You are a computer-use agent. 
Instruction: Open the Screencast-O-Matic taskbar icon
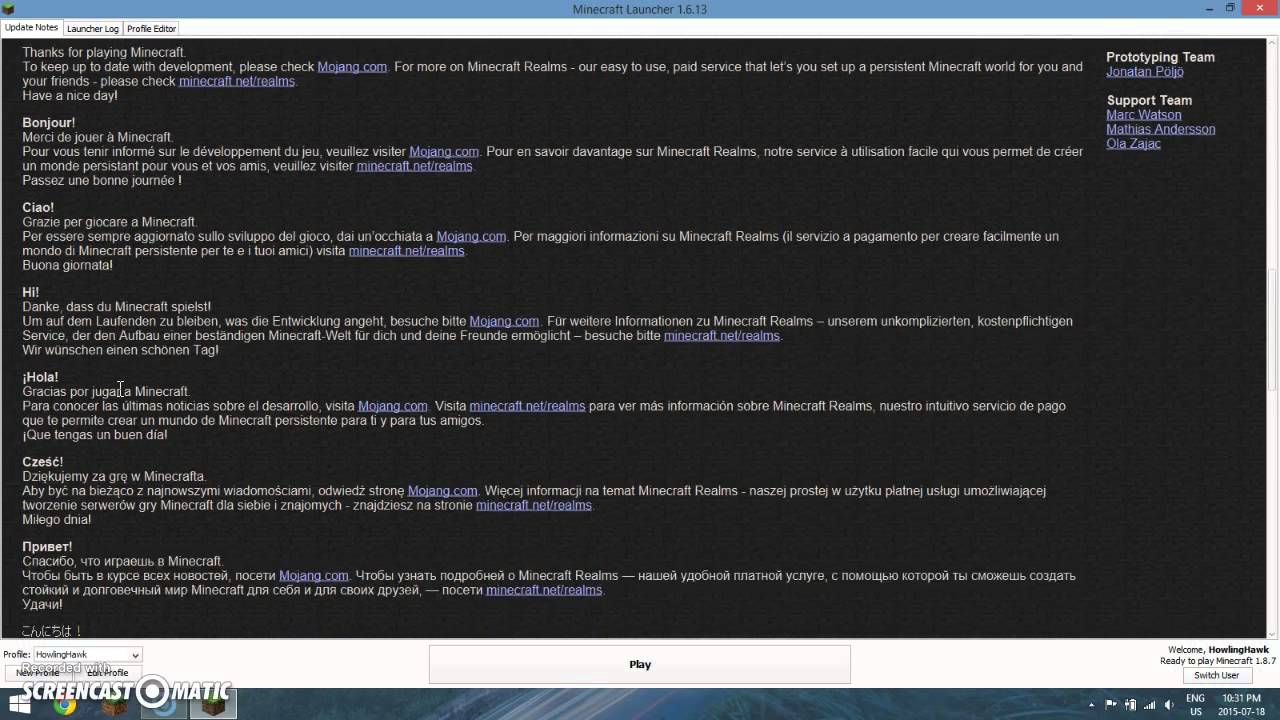click(165, 704)
